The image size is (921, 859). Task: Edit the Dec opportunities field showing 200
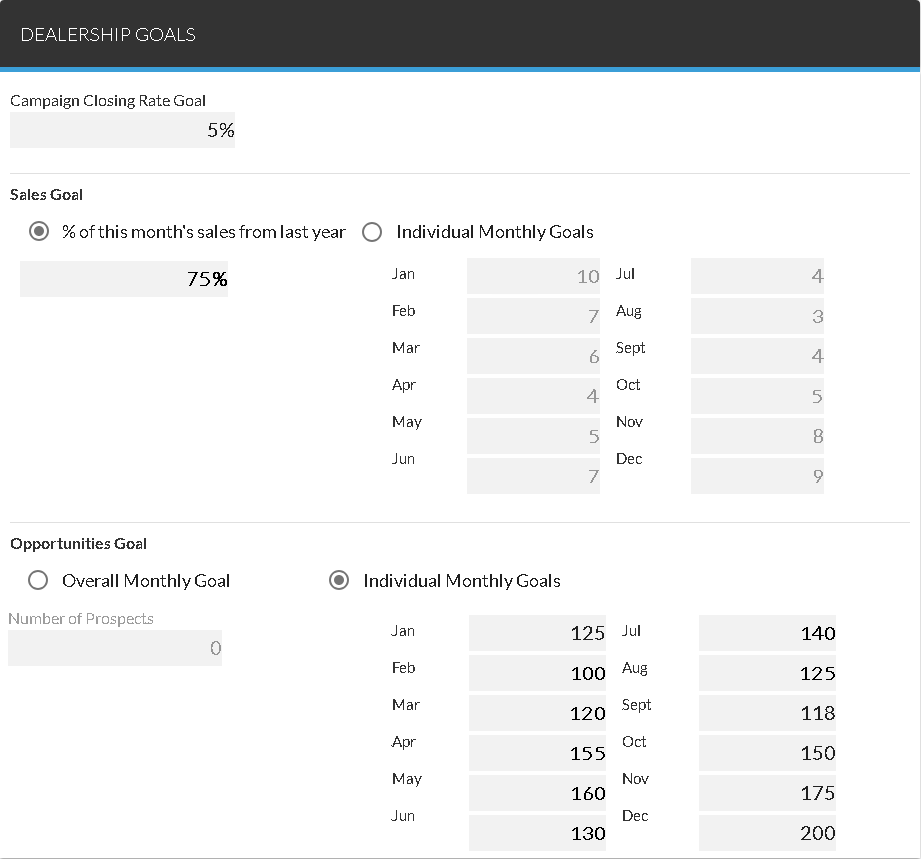[x=767, y=833]
